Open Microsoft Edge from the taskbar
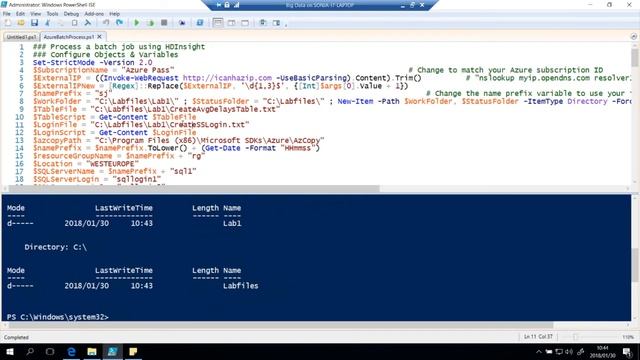Viewport: 640px width, 360px height. tap(71, 351)
